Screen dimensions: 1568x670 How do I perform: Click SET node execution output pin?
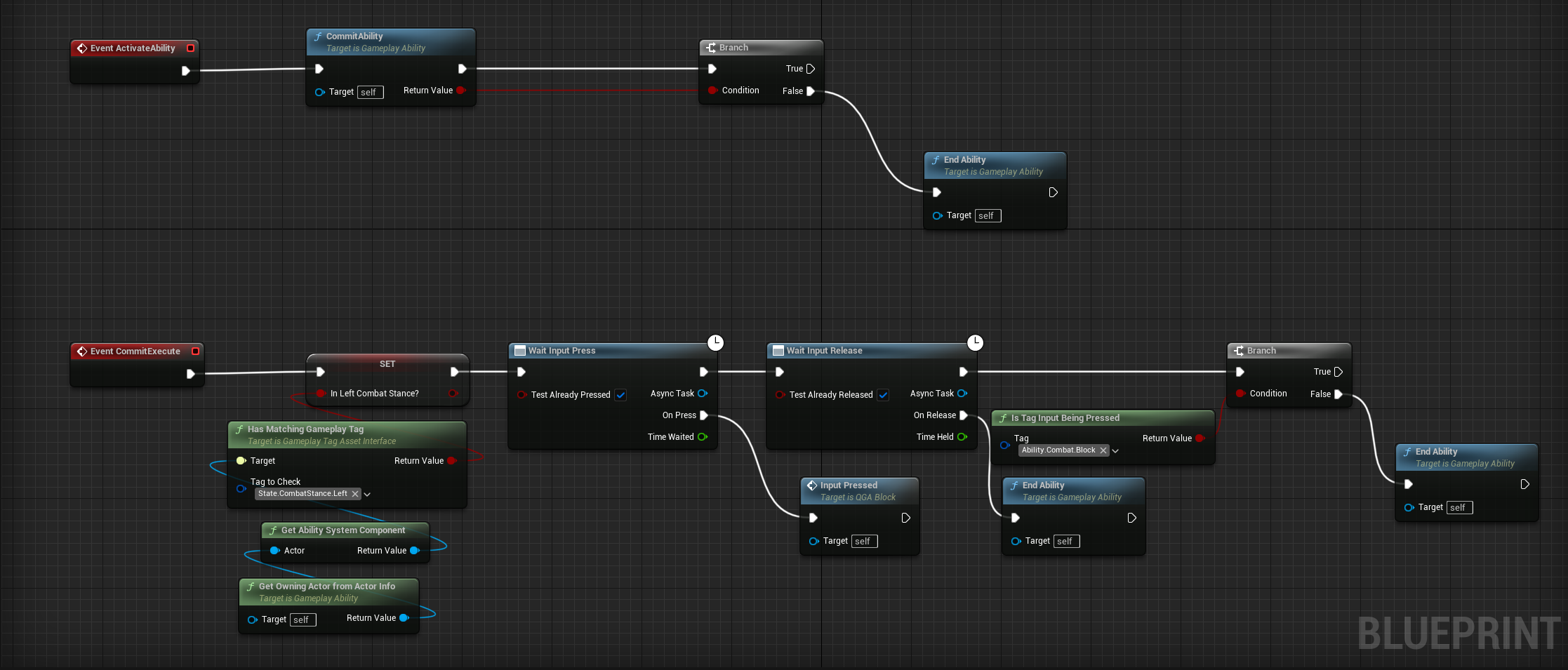454,372
